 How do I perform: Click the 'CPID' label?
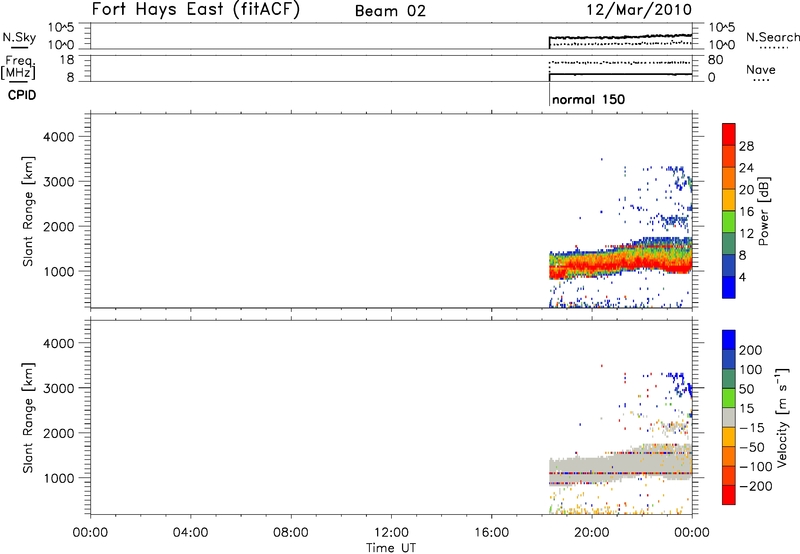[22, 95]
